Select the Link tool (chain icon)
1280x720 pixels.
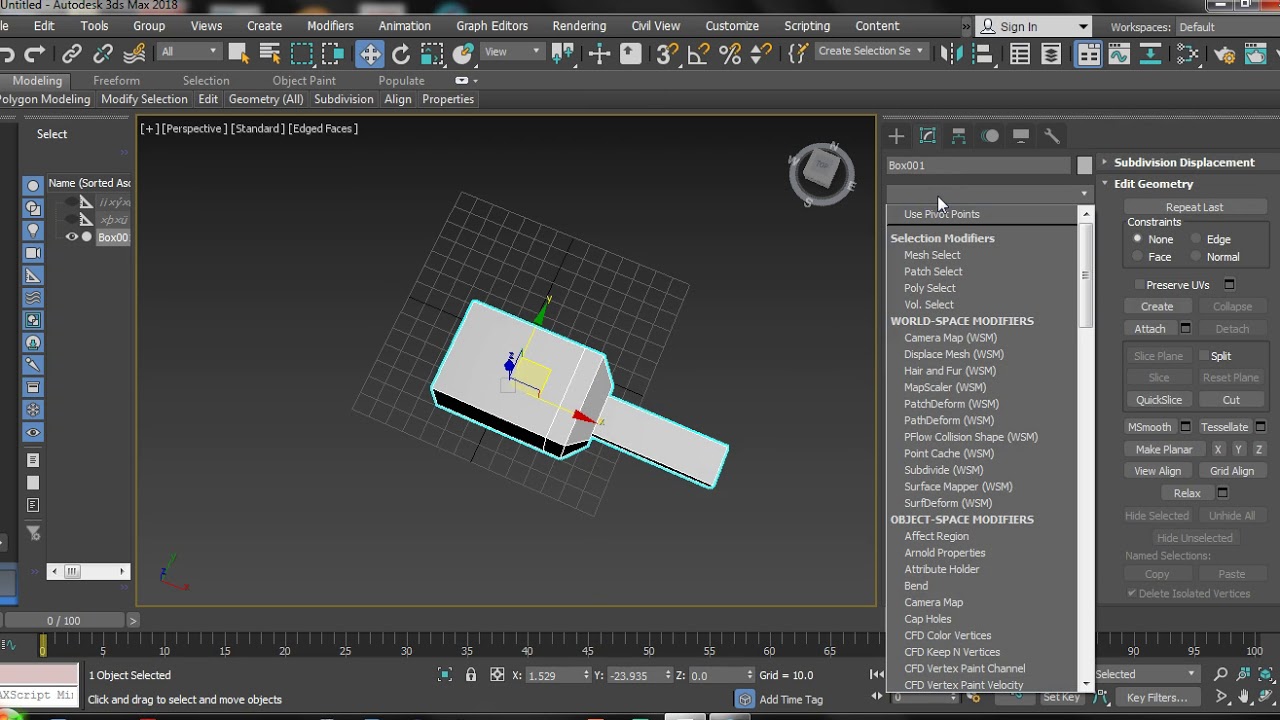click(72, 54)
